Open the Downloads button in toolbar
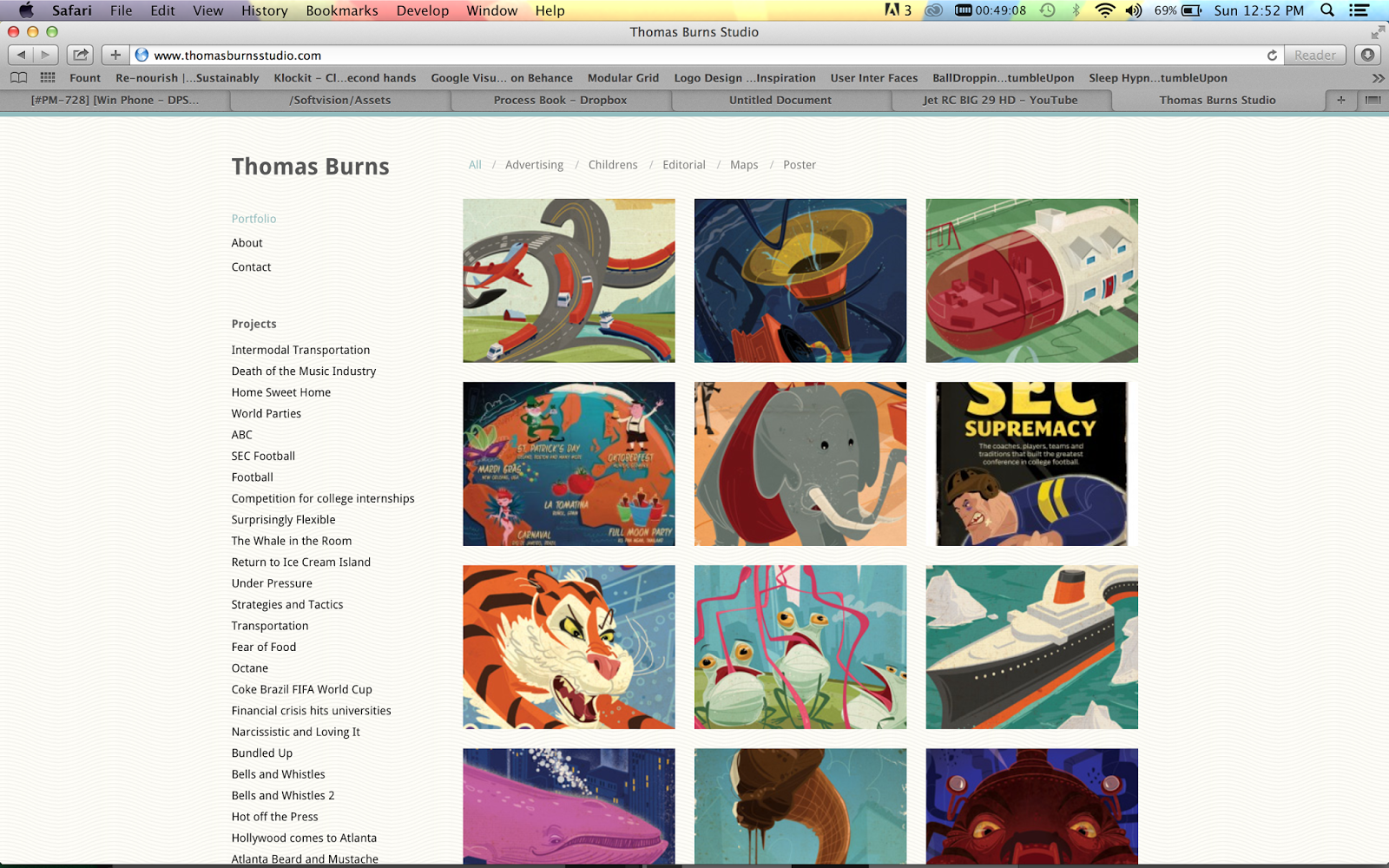1389x868 pixels. [1367, 55]
